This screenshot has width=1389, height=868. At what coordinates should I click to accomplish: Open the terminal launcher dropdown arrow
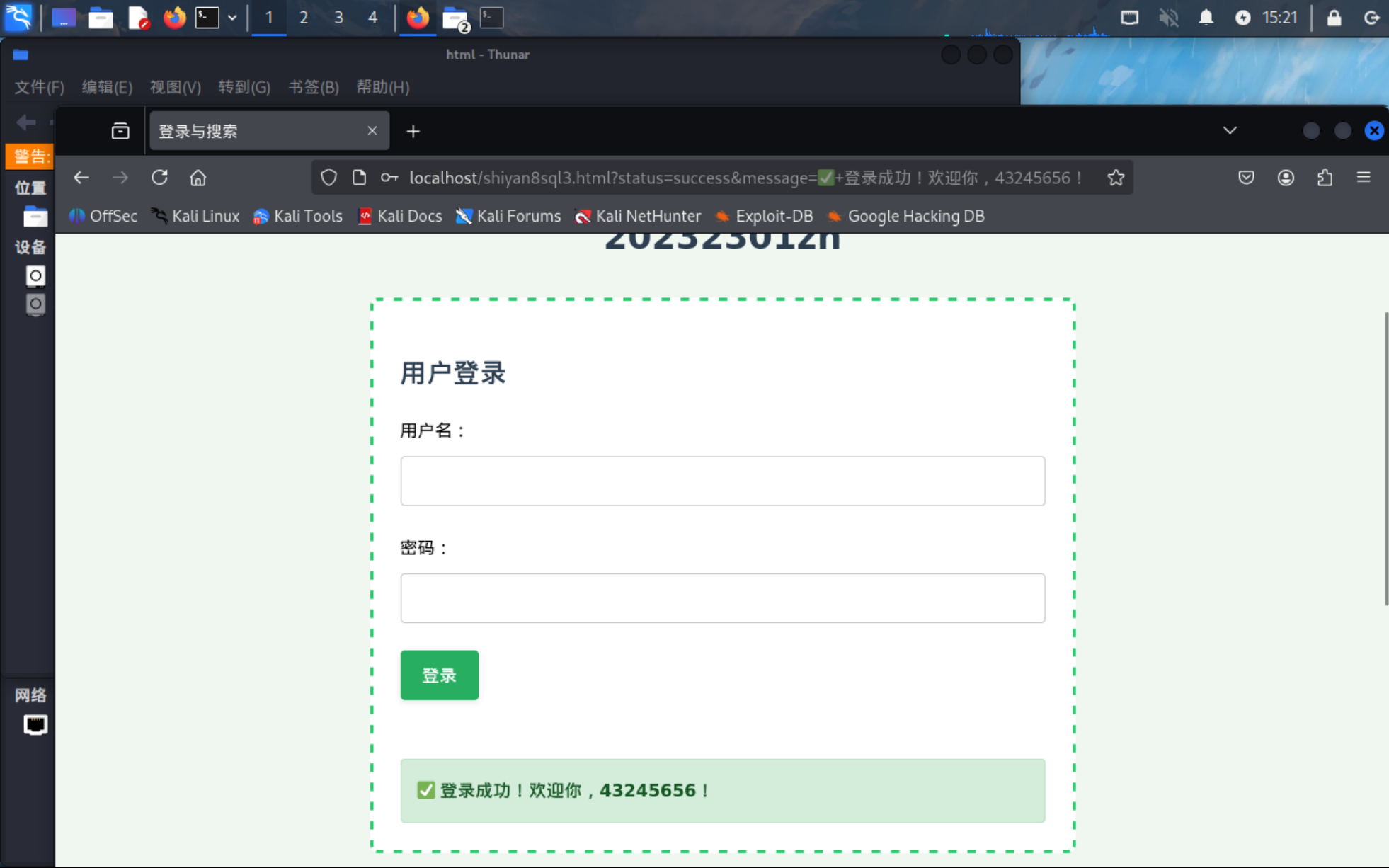tap(232, 18)
